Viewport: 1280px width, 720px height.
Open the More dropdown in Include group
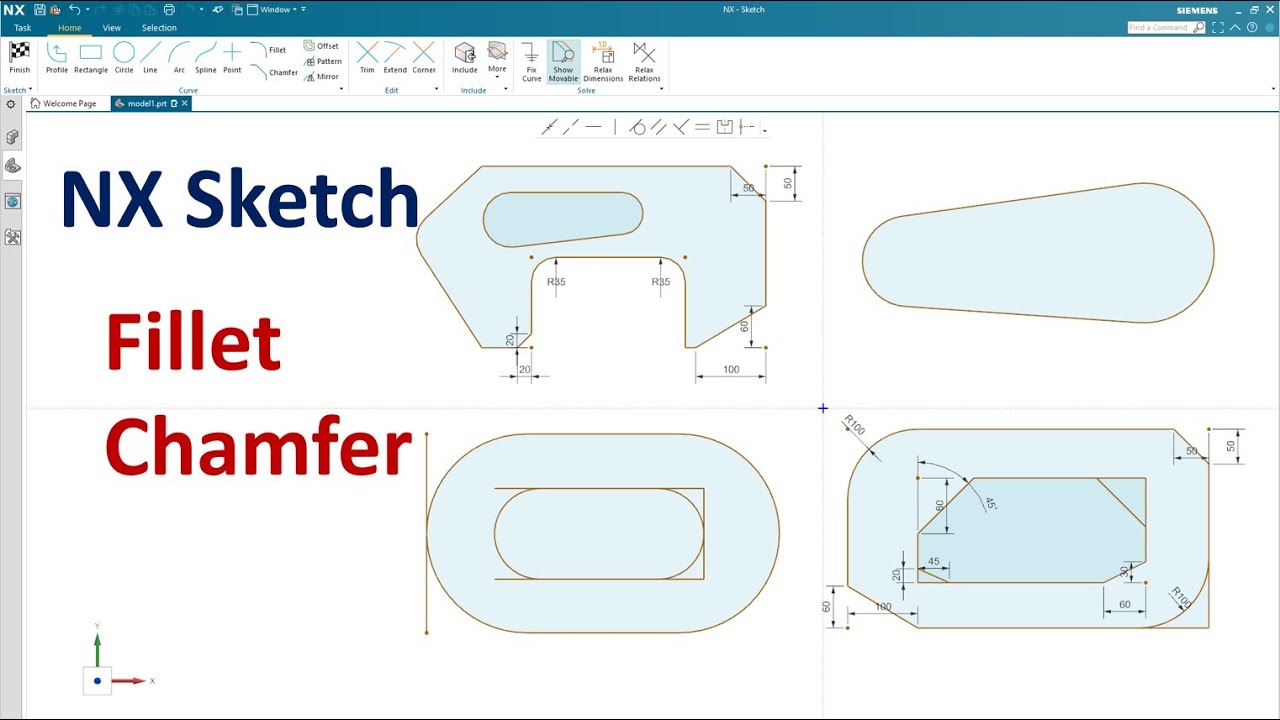point(497,59)
